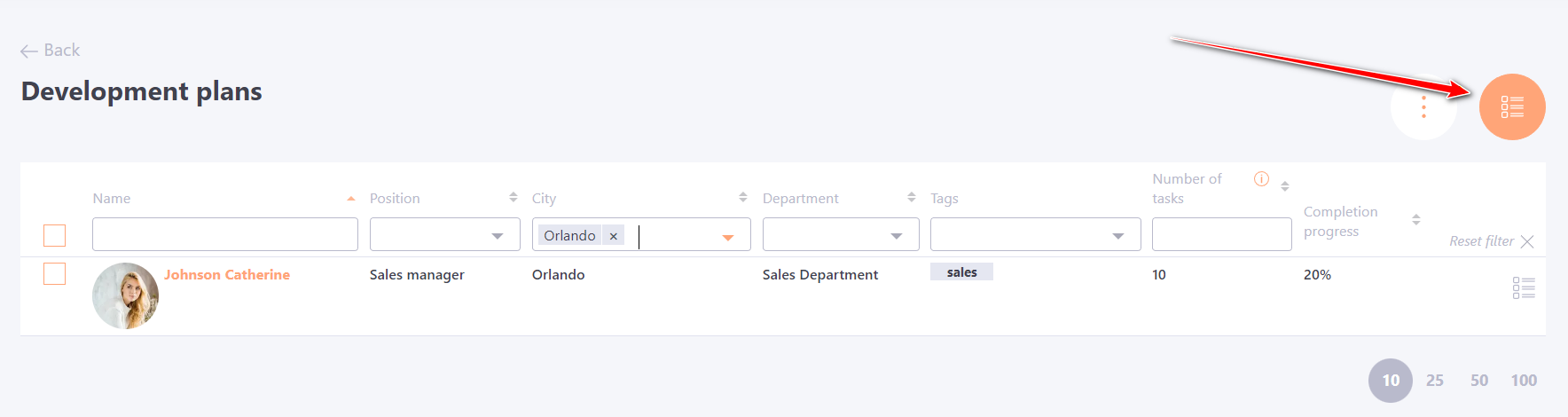1568x417 pixels.
Task: Toggle the select-all header checkbox
Action: [x=55, y=235]
